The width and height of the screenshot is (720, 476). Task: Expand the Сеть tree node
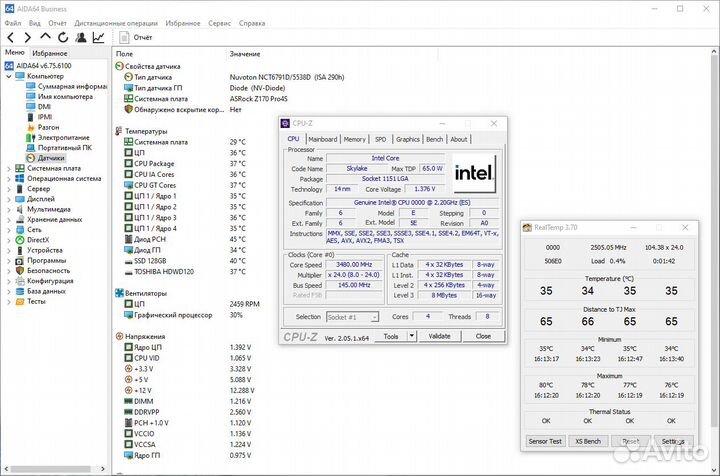click(x=9, y=230)
